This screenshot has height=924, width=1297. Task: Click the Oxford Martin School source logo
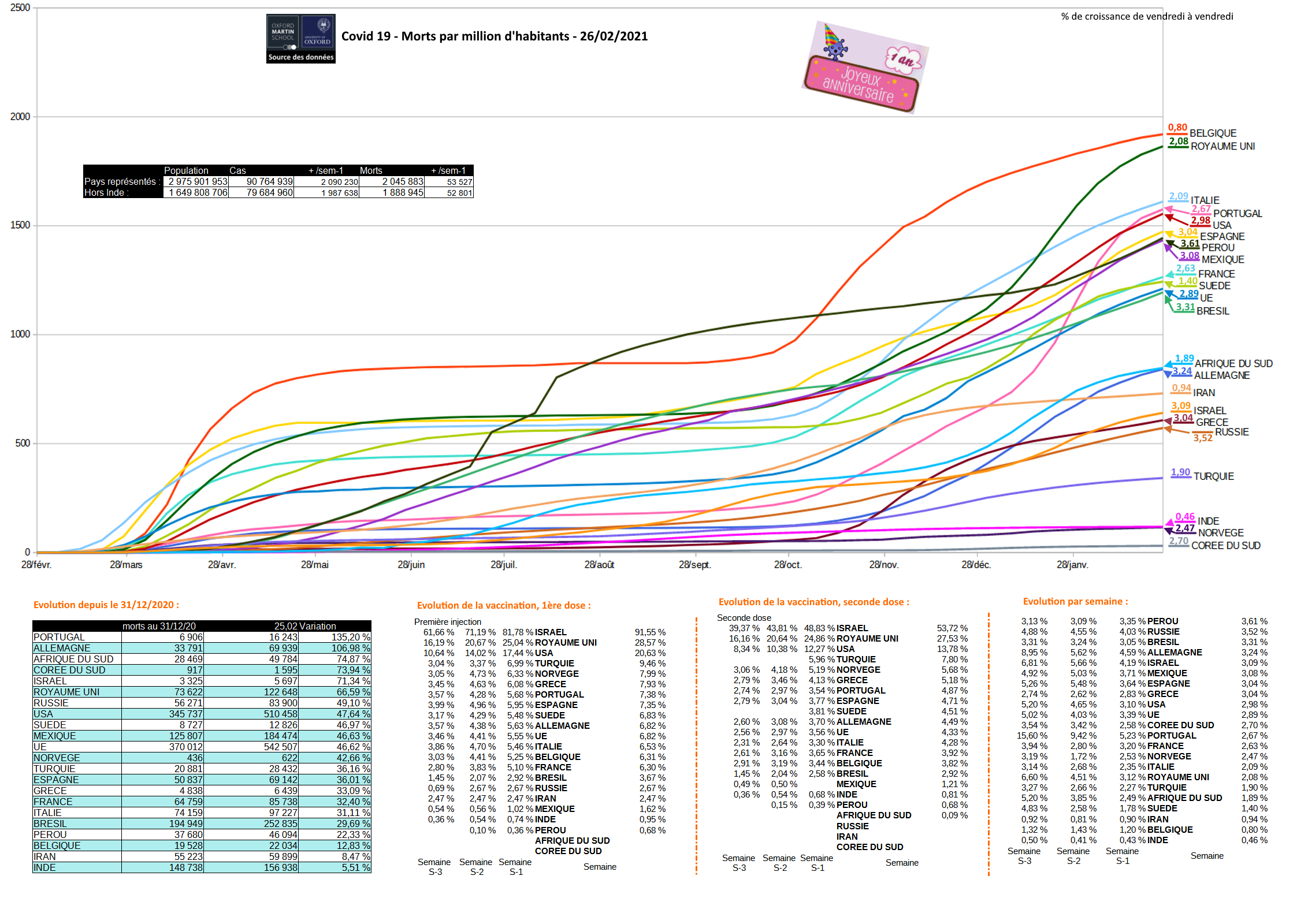coord(300,38)
